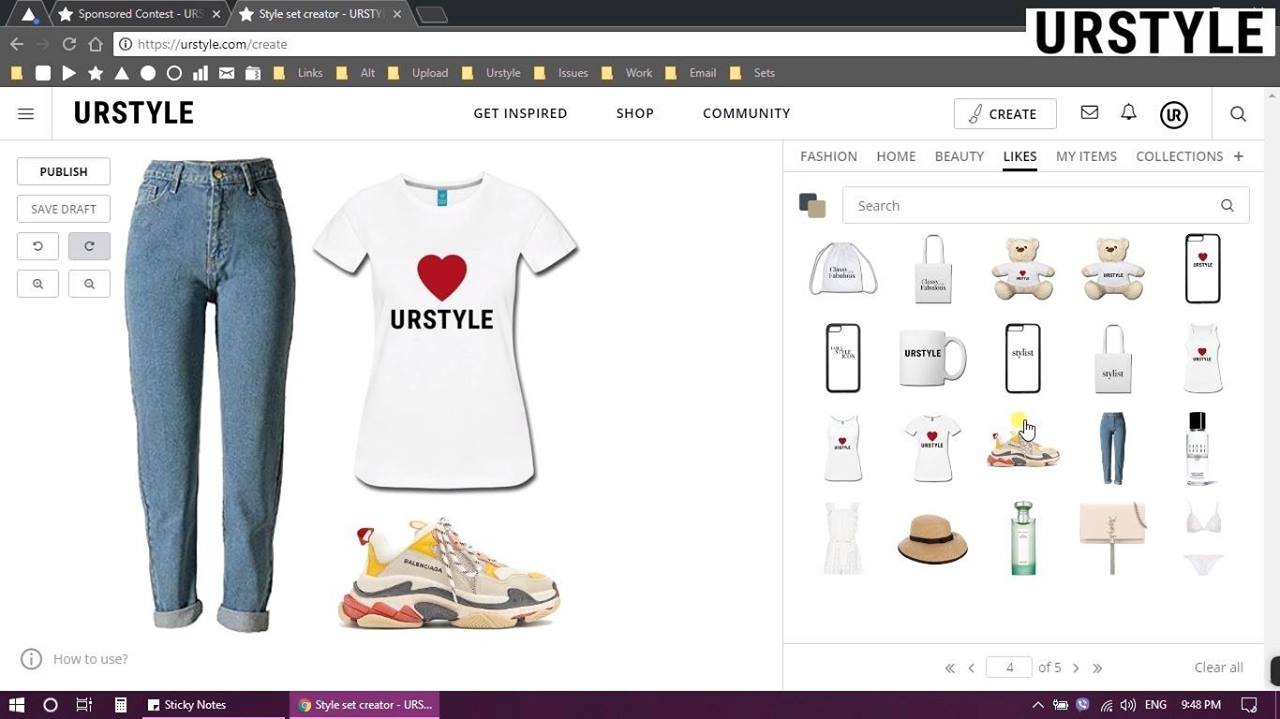The width and height of the screenshot is (1280, 719).
Task: Select the green perfume bottle thumbnail
Action: (x=1023, y=538)
